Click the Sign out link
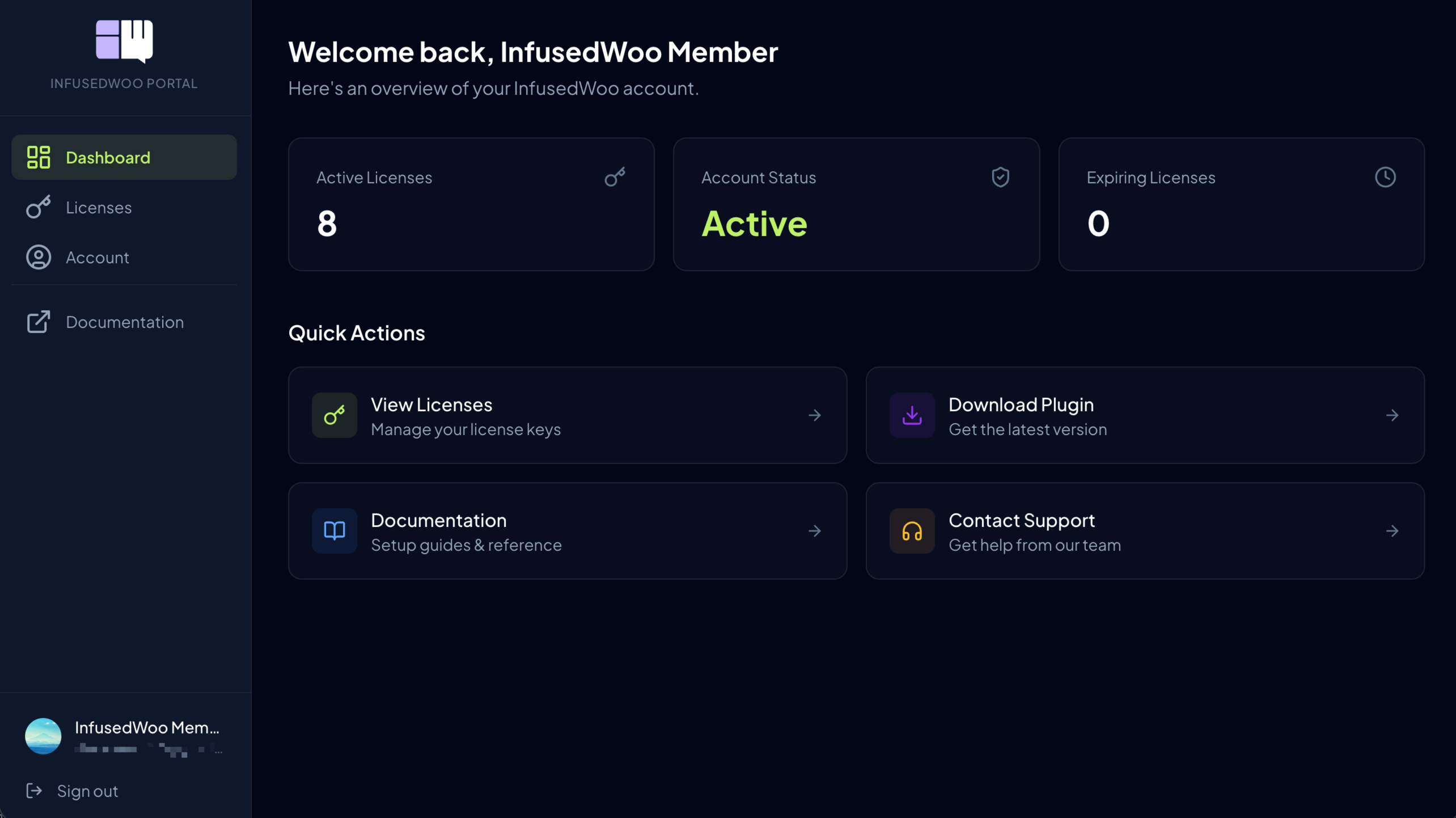Screen dimensions: 1456x818 87,791
